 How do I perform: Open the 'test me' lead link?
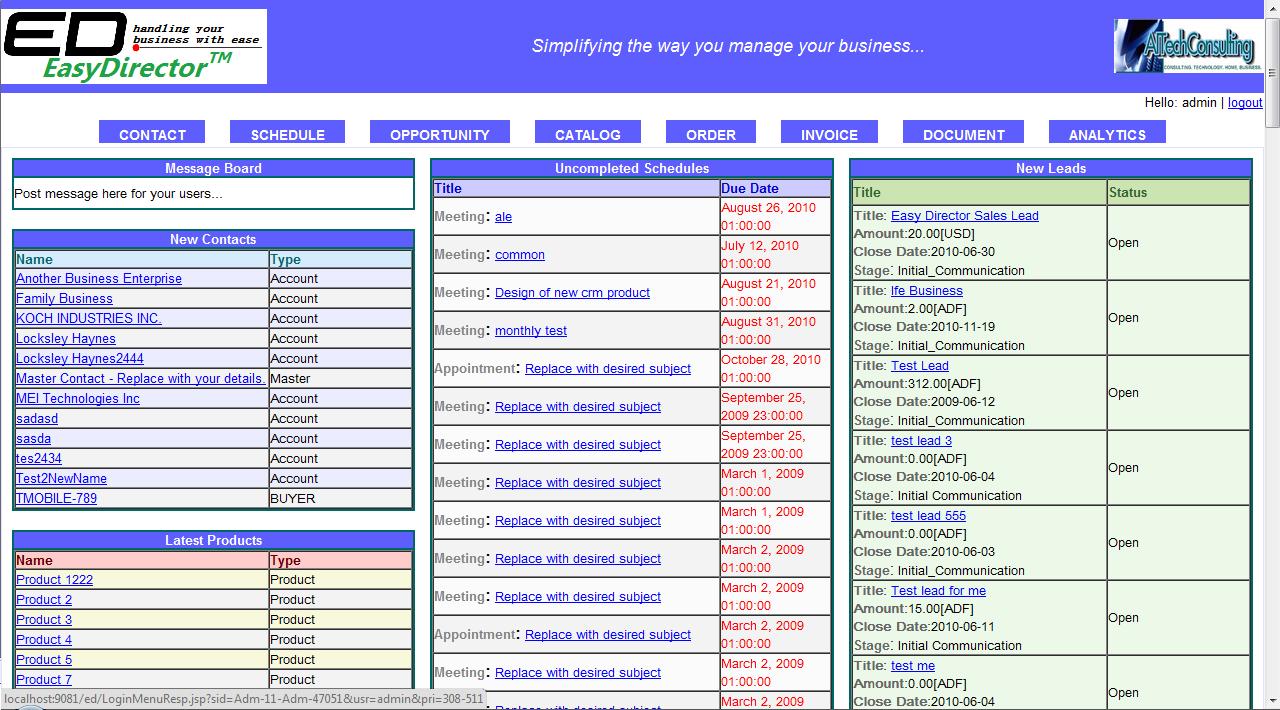pyautogui.click(x=913, y=666)
